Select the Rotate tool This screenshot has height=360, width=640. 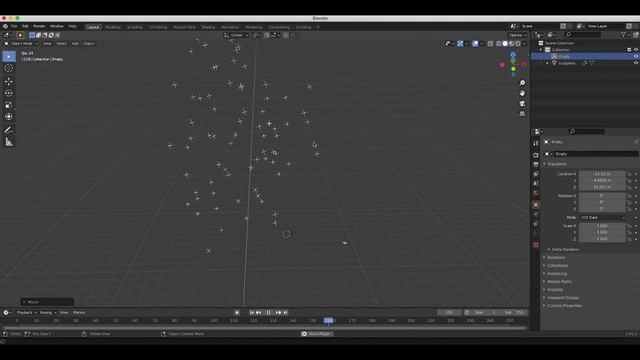click(9, 93)
